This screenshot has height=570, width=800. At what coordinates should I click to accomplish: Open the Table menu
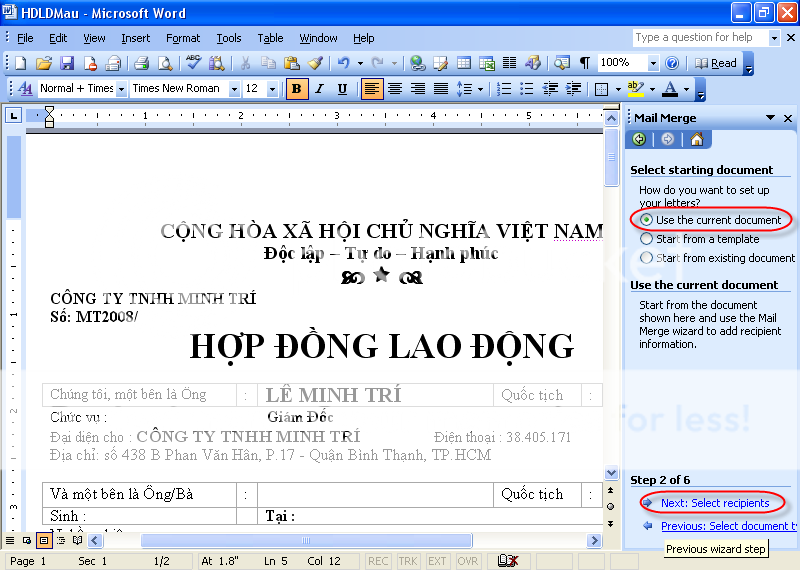tap(270, 38)
